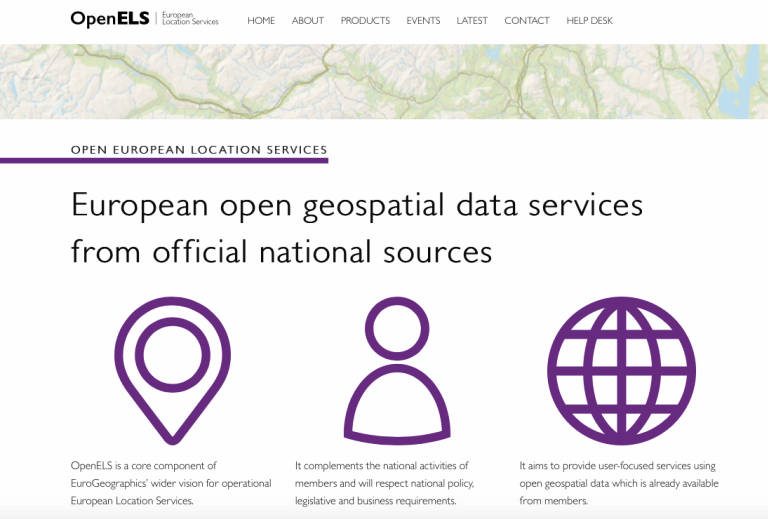Screen dimensions: 768x519
Task: Click the purple location pin icon
Action: pos(172,371)
